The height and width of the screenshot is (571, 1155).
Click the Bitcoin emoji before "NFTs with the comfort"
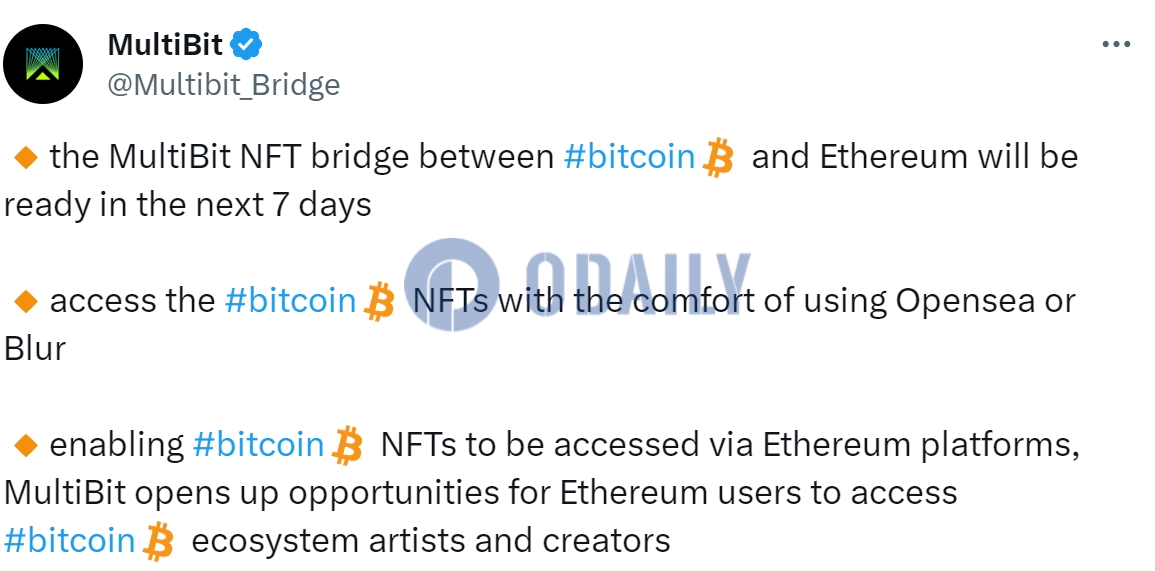379,301
